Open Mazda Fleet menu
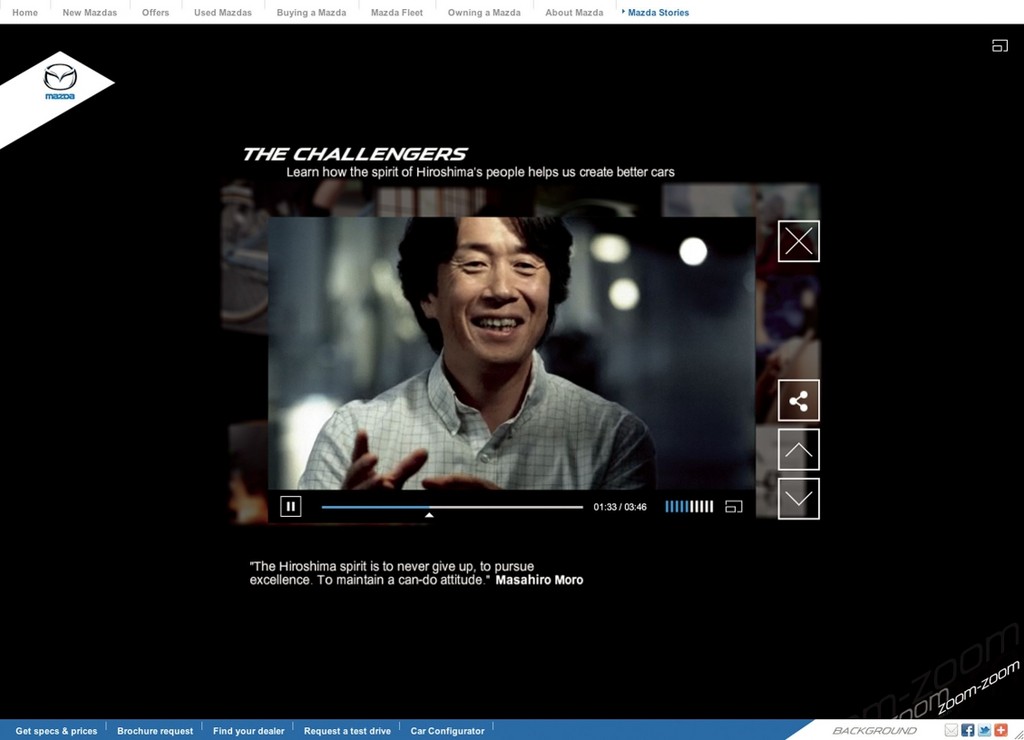1024x740 pixels. coord(397,12)
